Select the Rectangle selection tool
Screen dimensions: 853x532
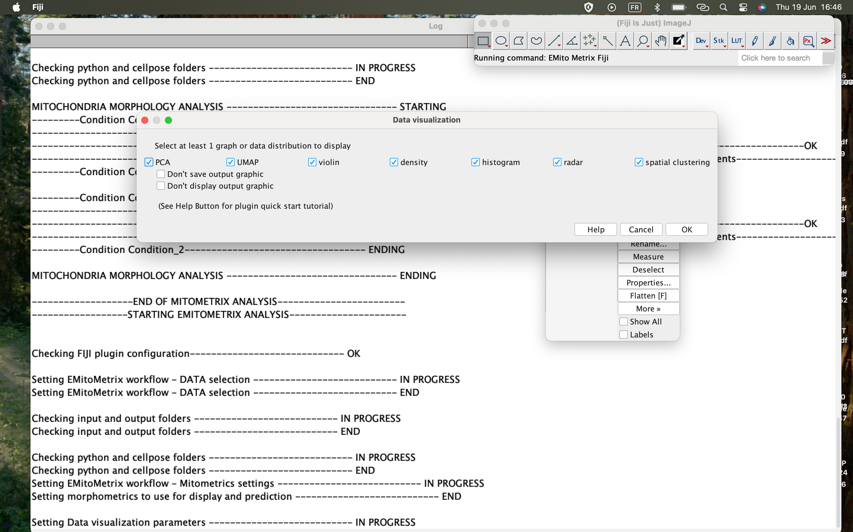(x=483, y=41)
